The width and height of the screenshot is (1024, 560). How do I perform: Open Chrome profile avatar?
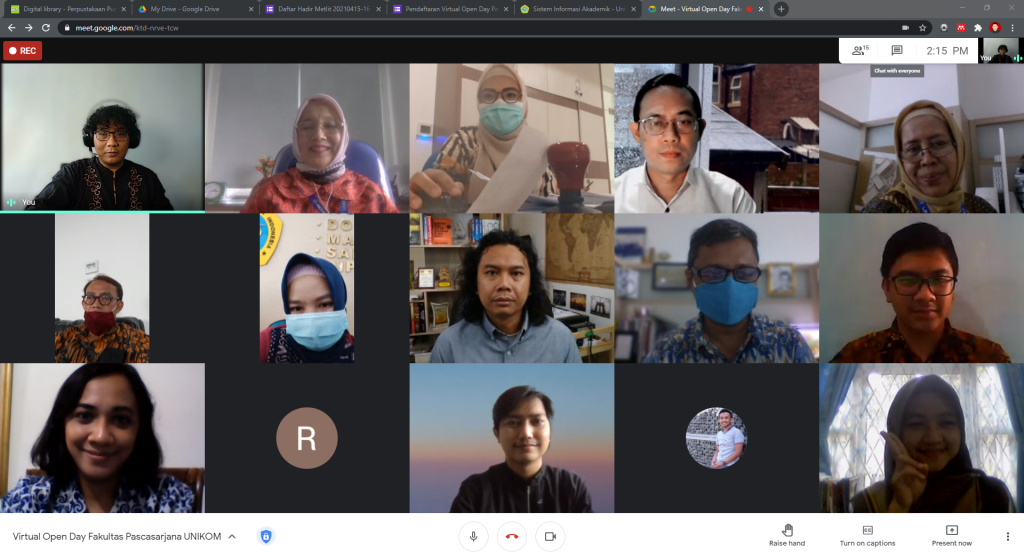pos(995,28)
